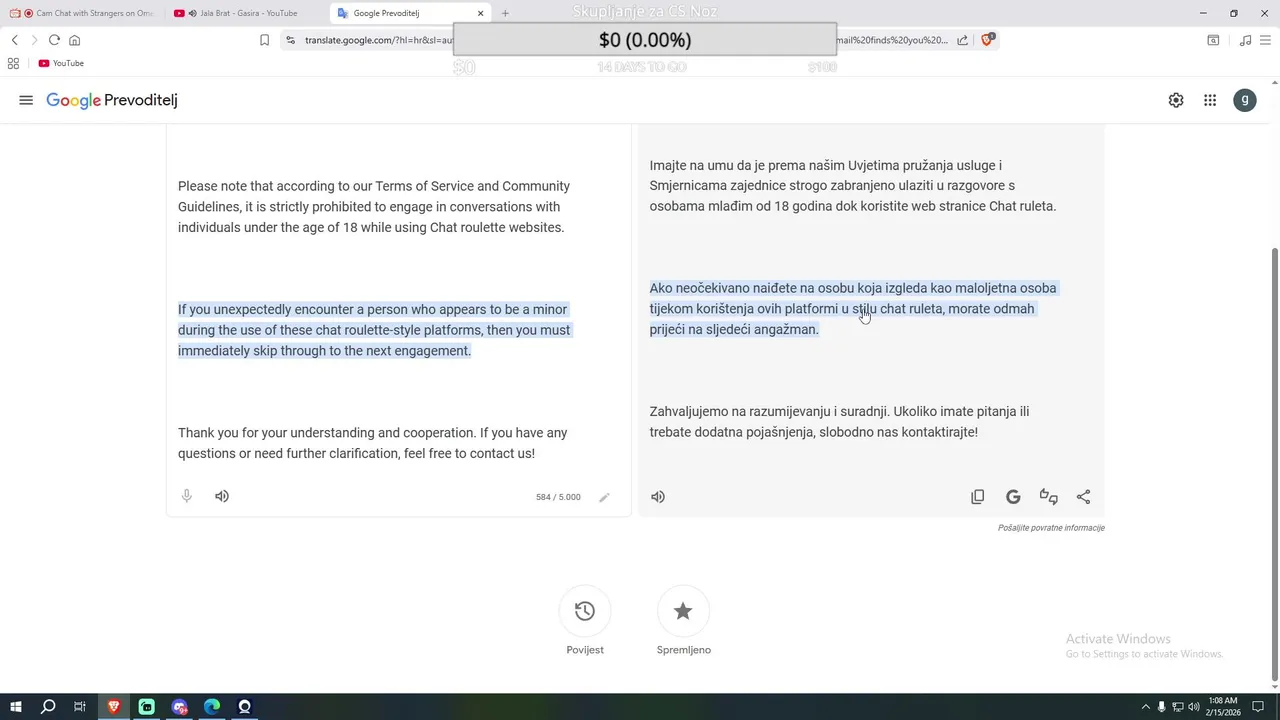Copy the translated text
The image size is (1280, 720).
pyautogui.click(x=978, y=496)
